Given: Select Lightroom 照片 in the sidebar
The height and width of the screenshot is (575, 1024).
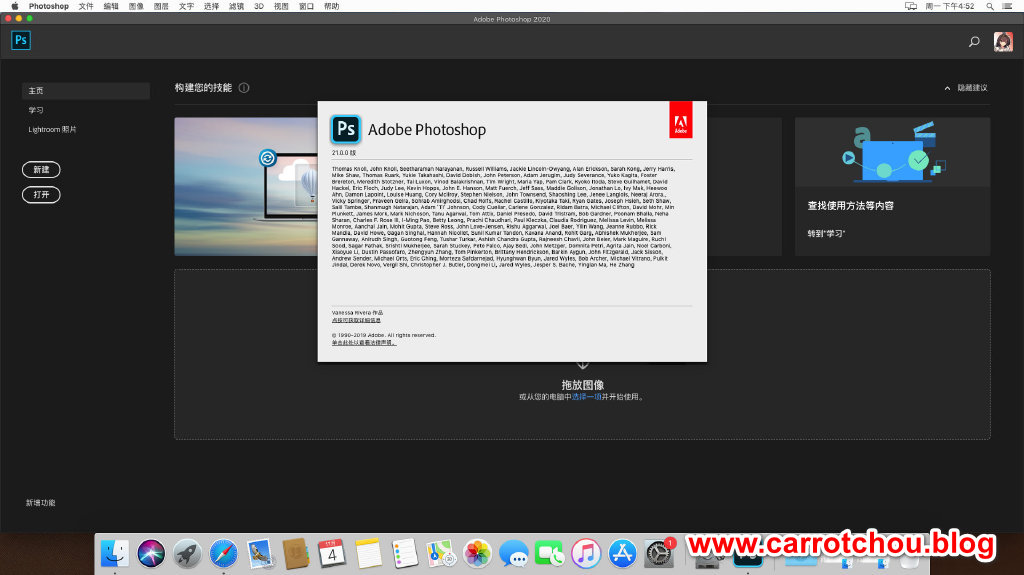Looking at the screenshot, I should pos(52,129).
